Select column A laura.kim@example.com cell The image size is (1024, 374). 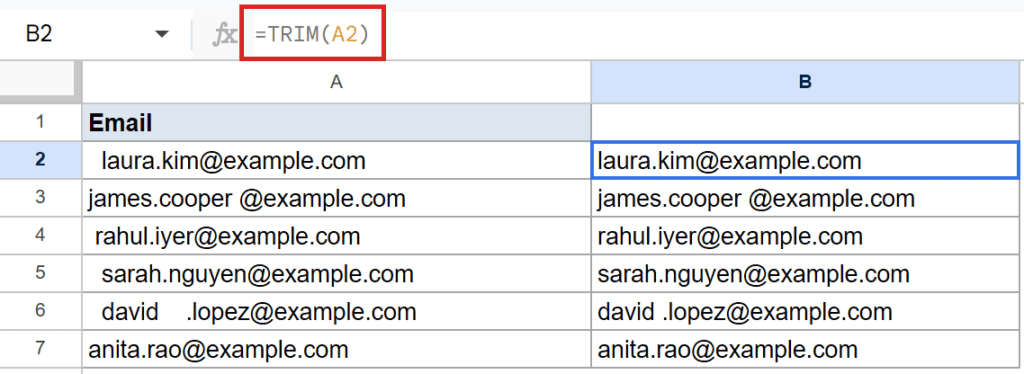click(x=336, y=160)
